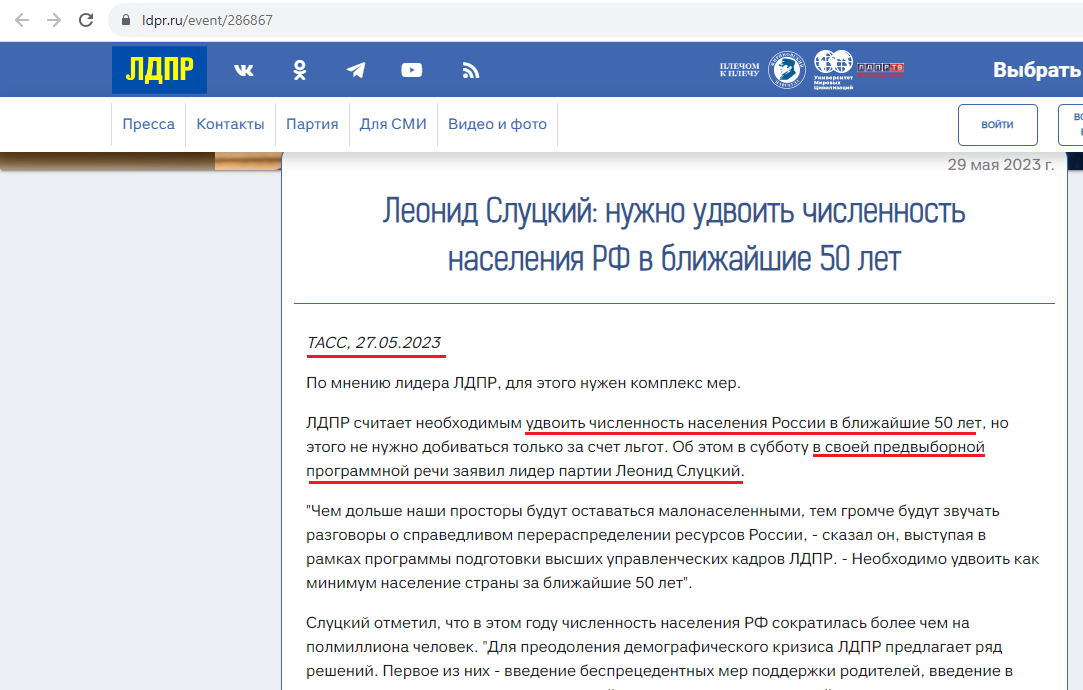This screenshot has height=690, width=1083.
Task: Go back with the browser back arrow
Action: (22, 20)
